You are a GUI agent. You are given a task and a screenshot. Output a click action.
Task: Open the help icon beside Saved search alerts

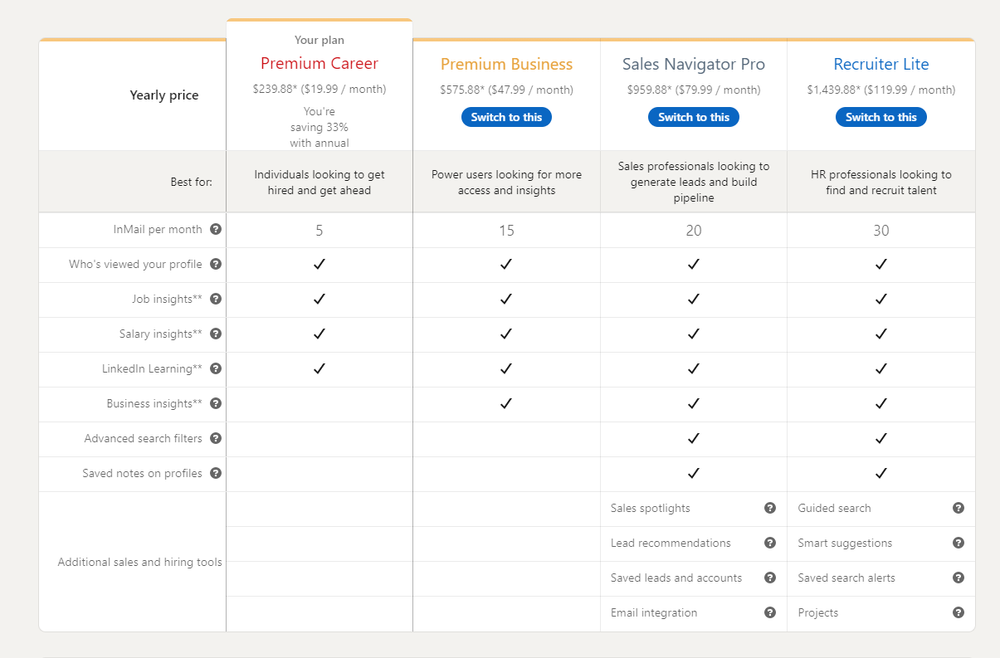click(959, 578)
